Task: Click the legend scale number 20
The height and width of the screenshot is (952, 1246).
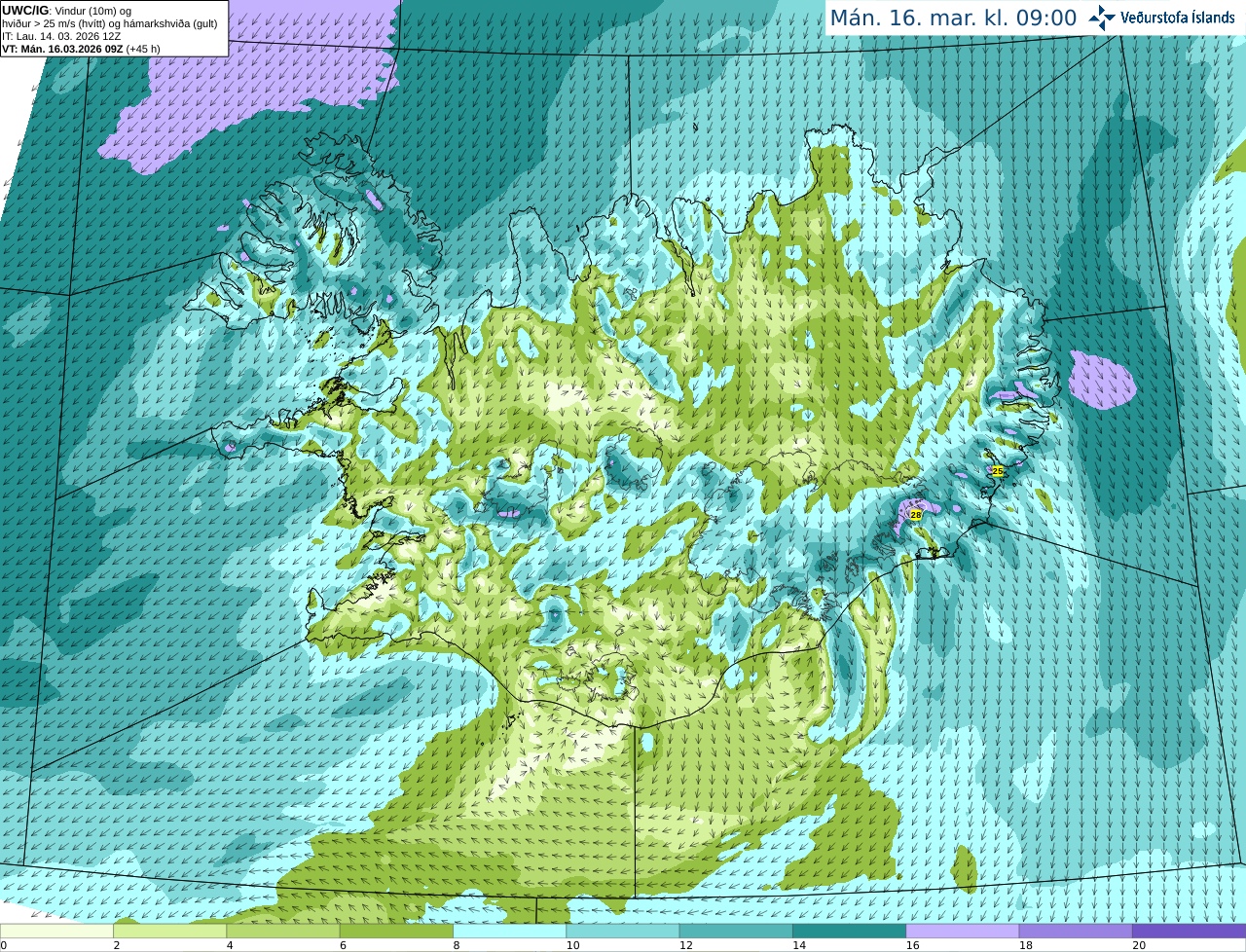Action: pos(1138,945)
